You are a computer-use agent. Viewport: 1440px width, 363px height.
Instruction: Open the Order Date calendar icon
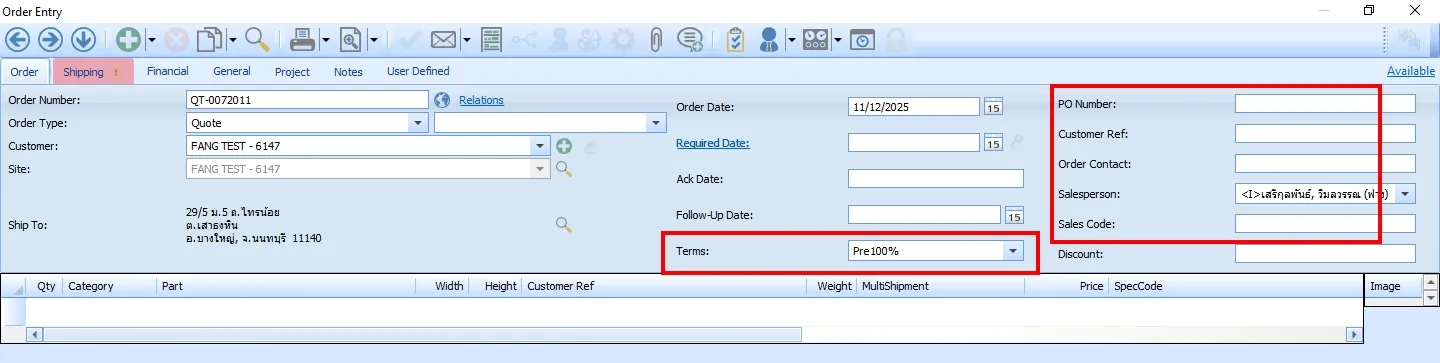pyautogui.click(x=993, y=107)
